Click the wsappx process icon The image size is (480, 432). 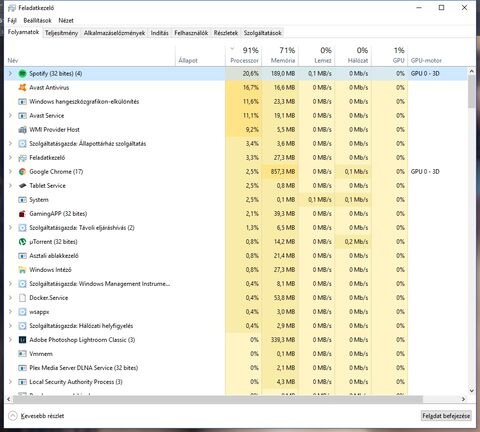point(22,311)
